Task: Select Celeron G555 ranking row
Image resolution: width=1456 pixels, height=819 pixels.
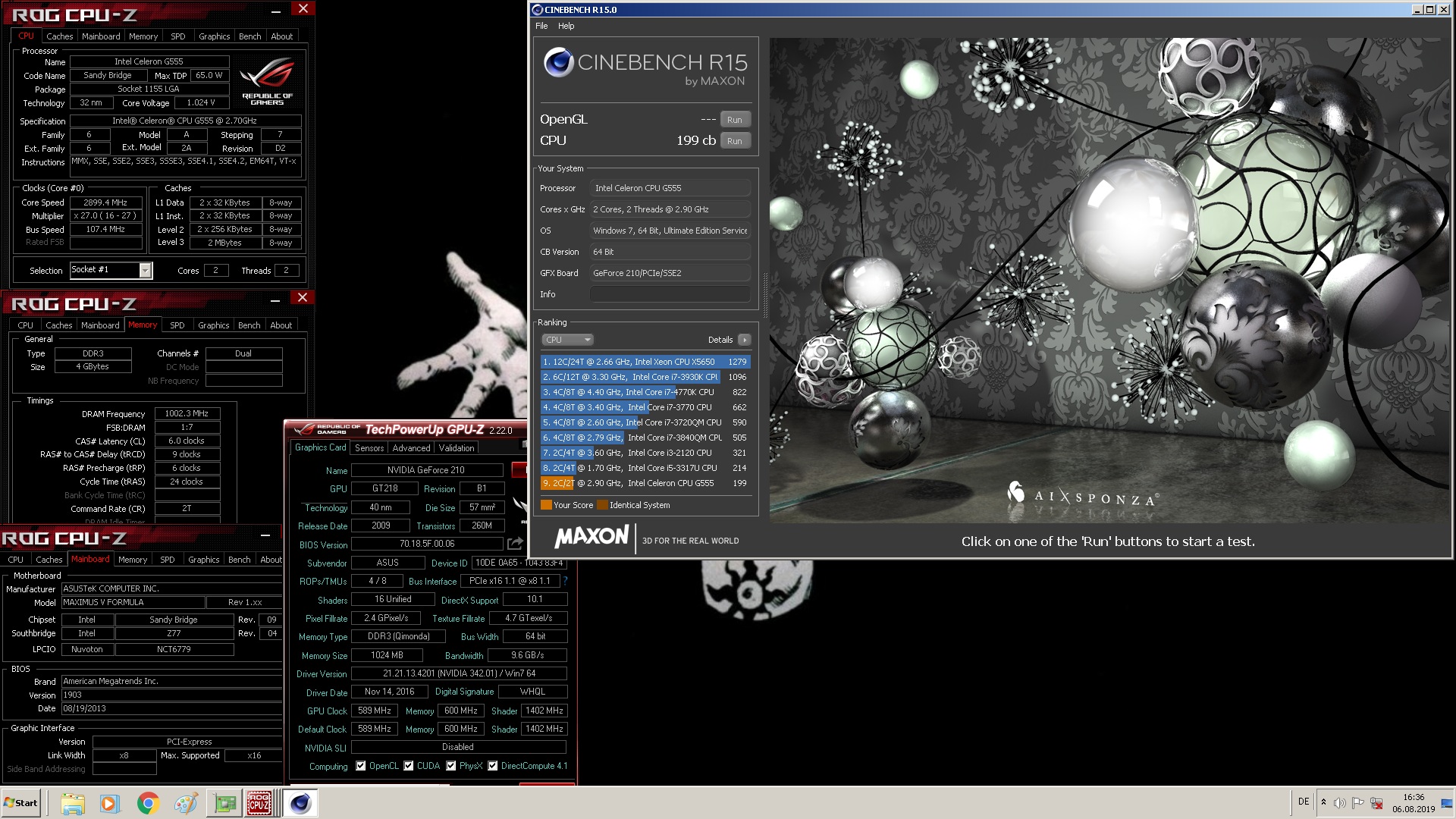Action: (645, 483)
